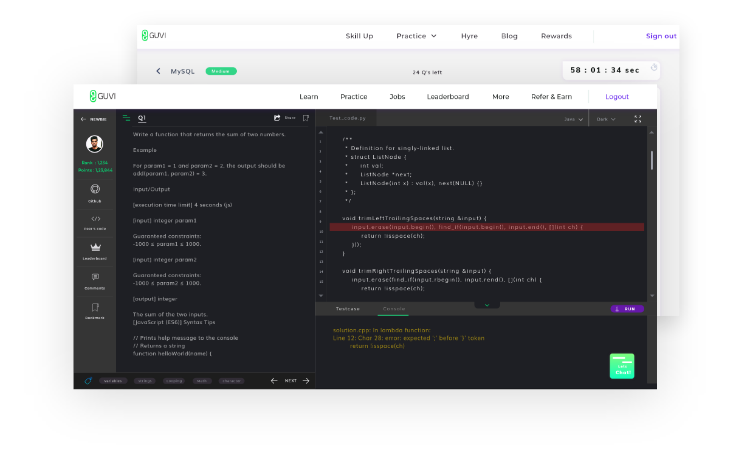Open the user profile avatar
The width and height of the screenshot is (731, 469).
pos(95,144)
